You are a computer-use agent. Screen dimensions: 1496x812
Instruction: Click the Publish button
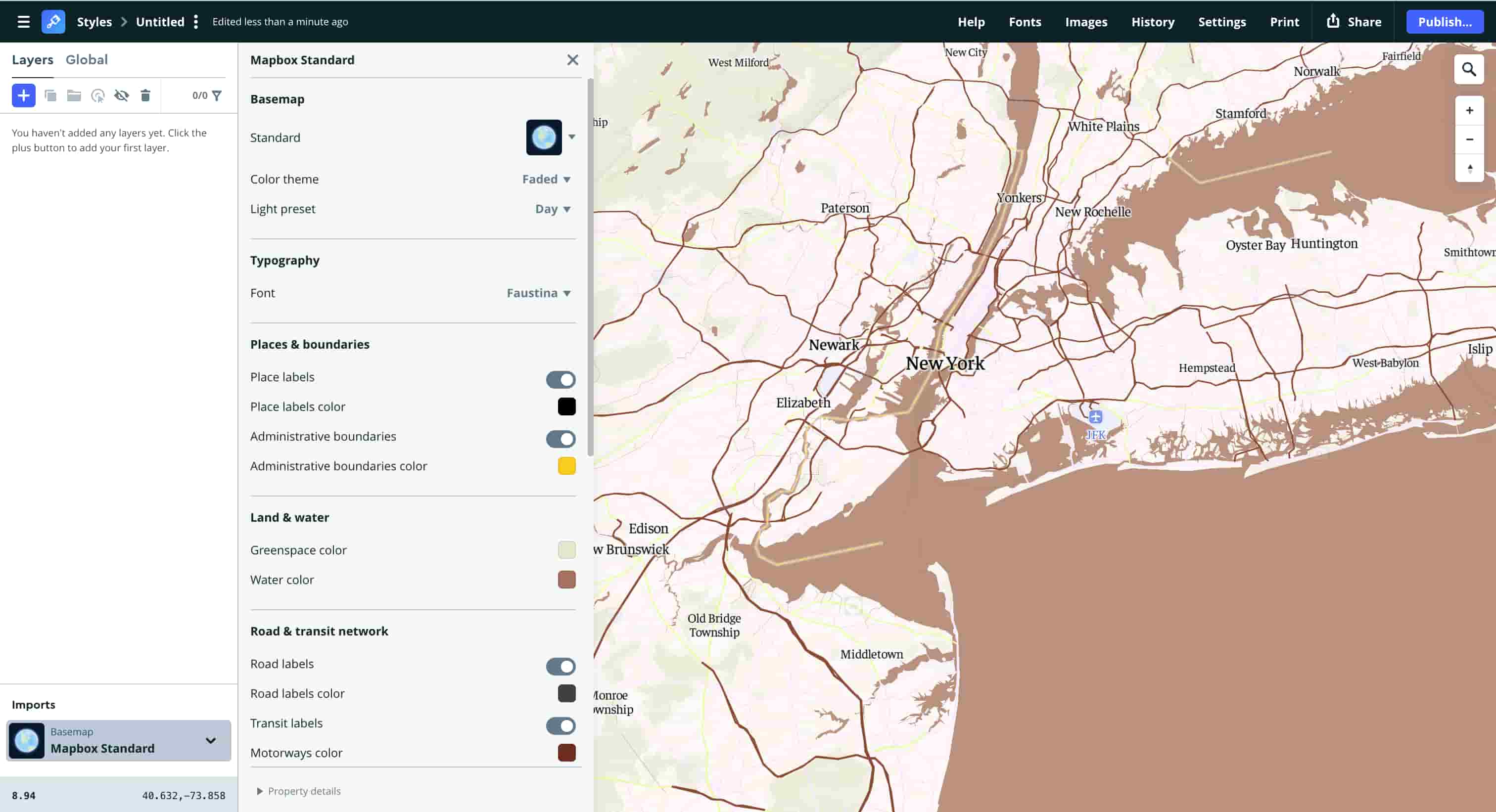(x=1445, y=21)
